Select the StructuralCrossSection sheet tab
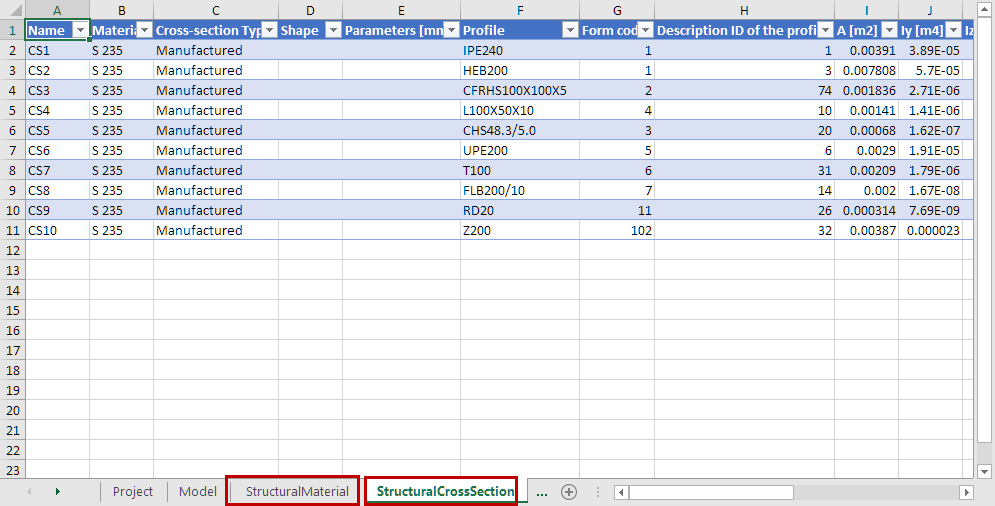 pos(445,491)
